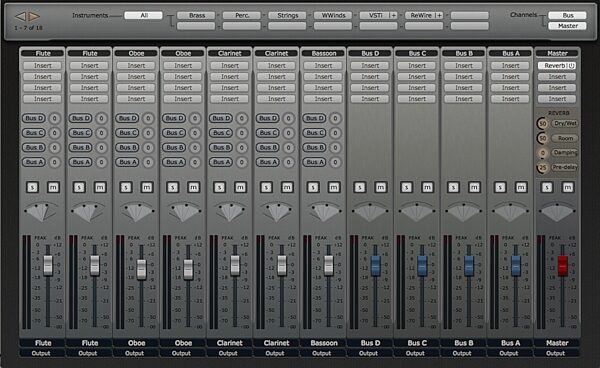Click the Bassoon volume fader
This screenshot has width=600, height=368.
coord(328,266)
